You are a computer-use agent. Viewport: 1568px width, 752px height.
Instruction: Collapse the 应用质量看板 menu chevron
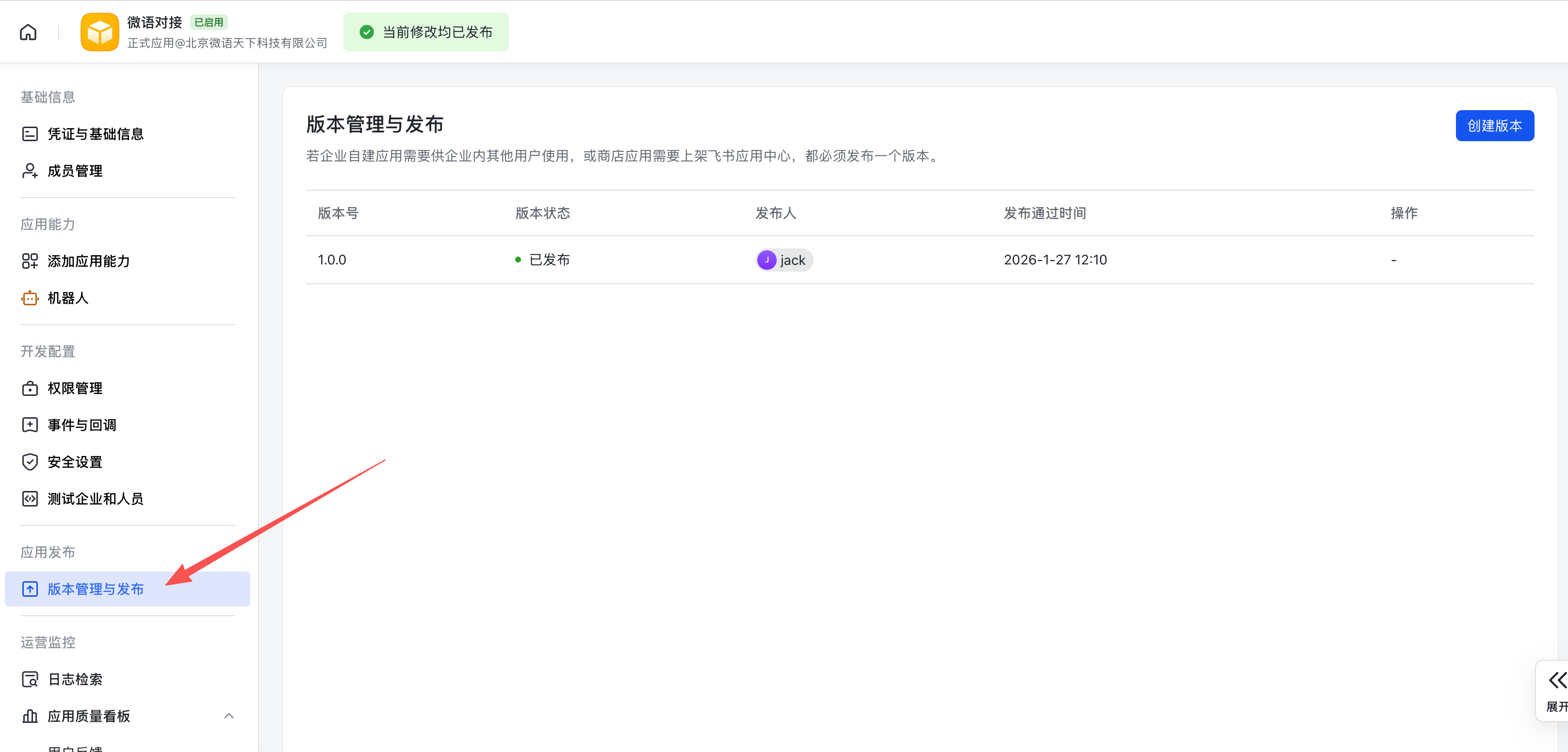click(229, 716)
